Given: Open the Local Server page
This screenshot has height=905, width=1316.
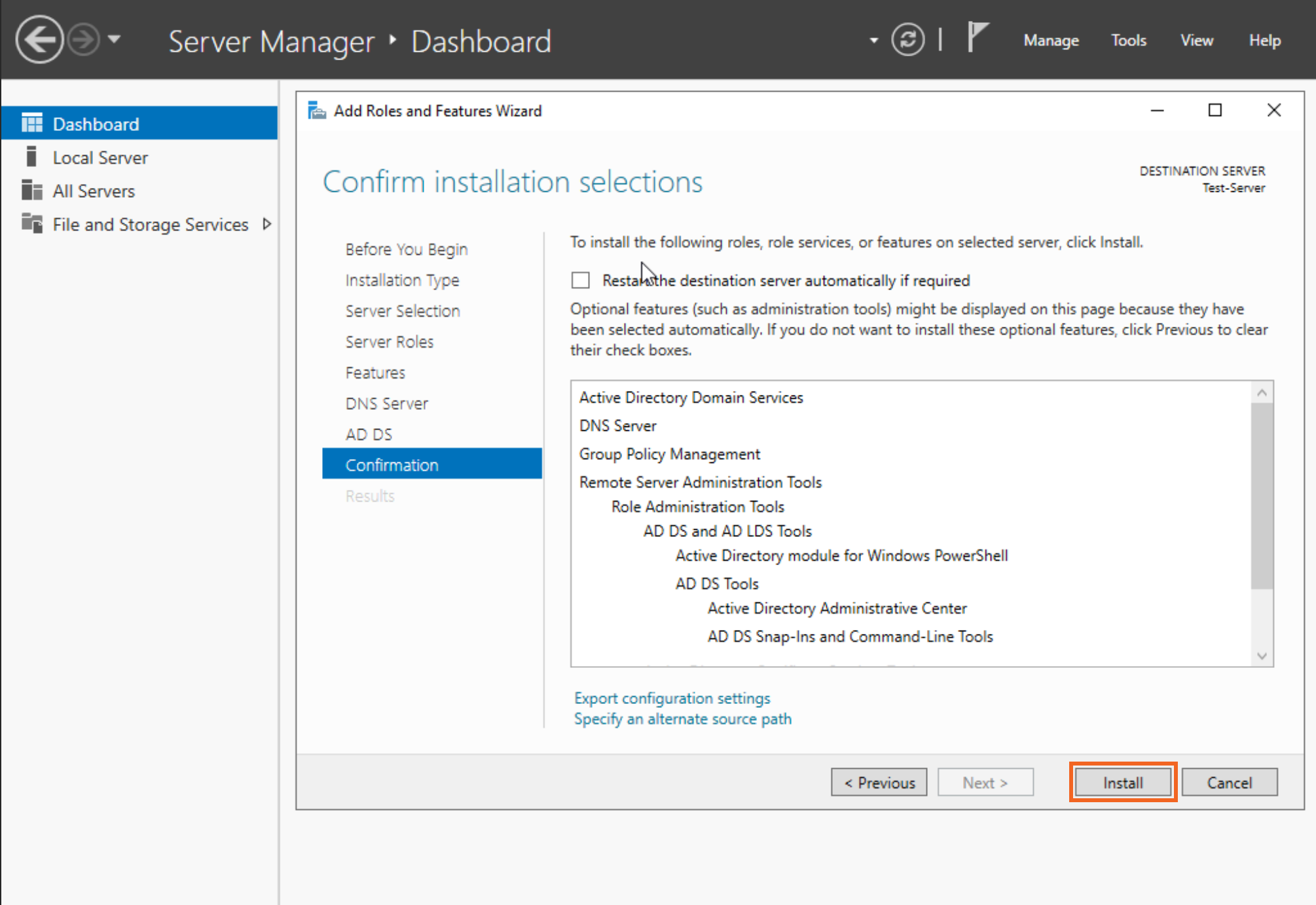Looking at the screenshot, I should (x=100, y=157).
